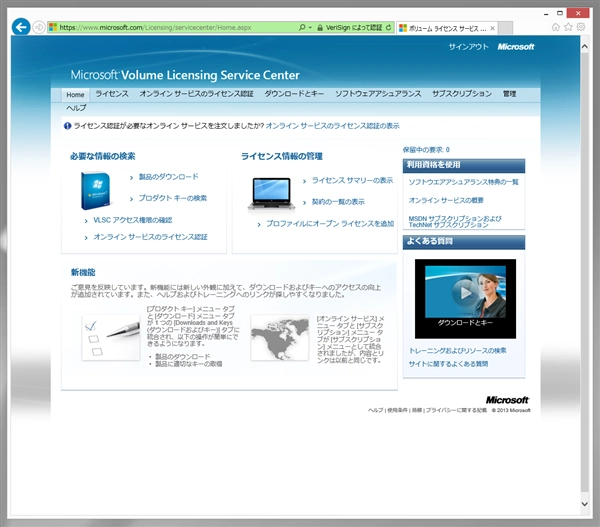Click 契約の一覧の表示 link
The width and height of the screenshot is (600, 527).
(338, 202)
